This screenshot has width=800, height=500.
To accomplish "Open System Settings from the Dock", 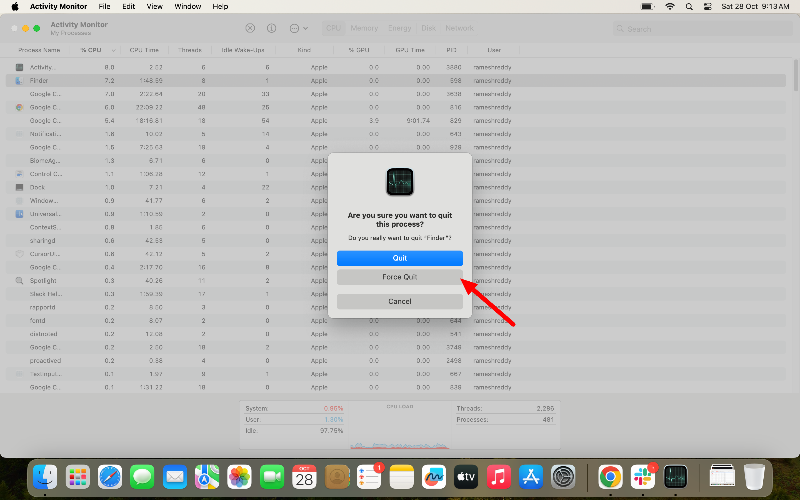I will tap(564, 478).
